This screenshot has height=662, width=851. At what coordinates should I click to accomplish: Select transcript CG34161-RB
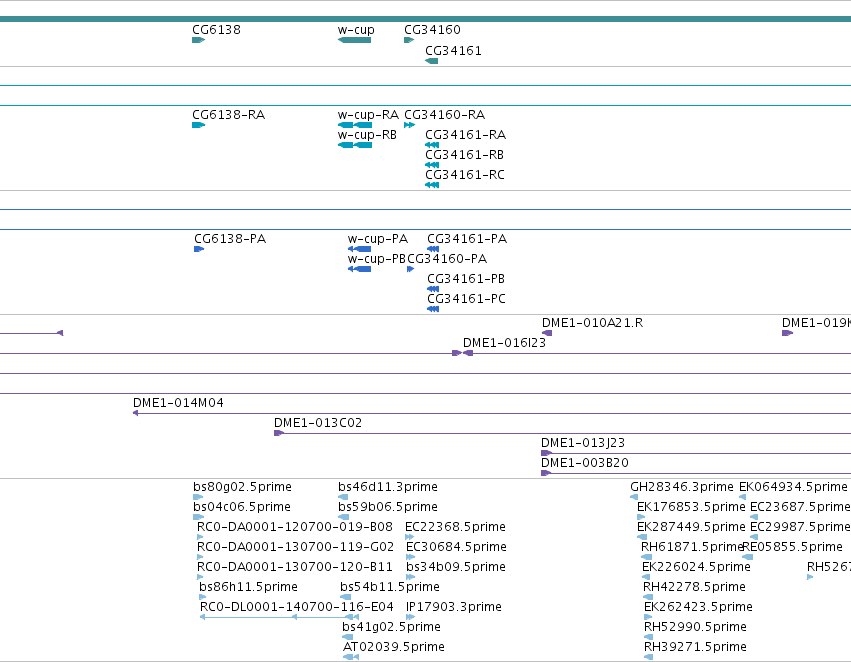click(464, 155)
